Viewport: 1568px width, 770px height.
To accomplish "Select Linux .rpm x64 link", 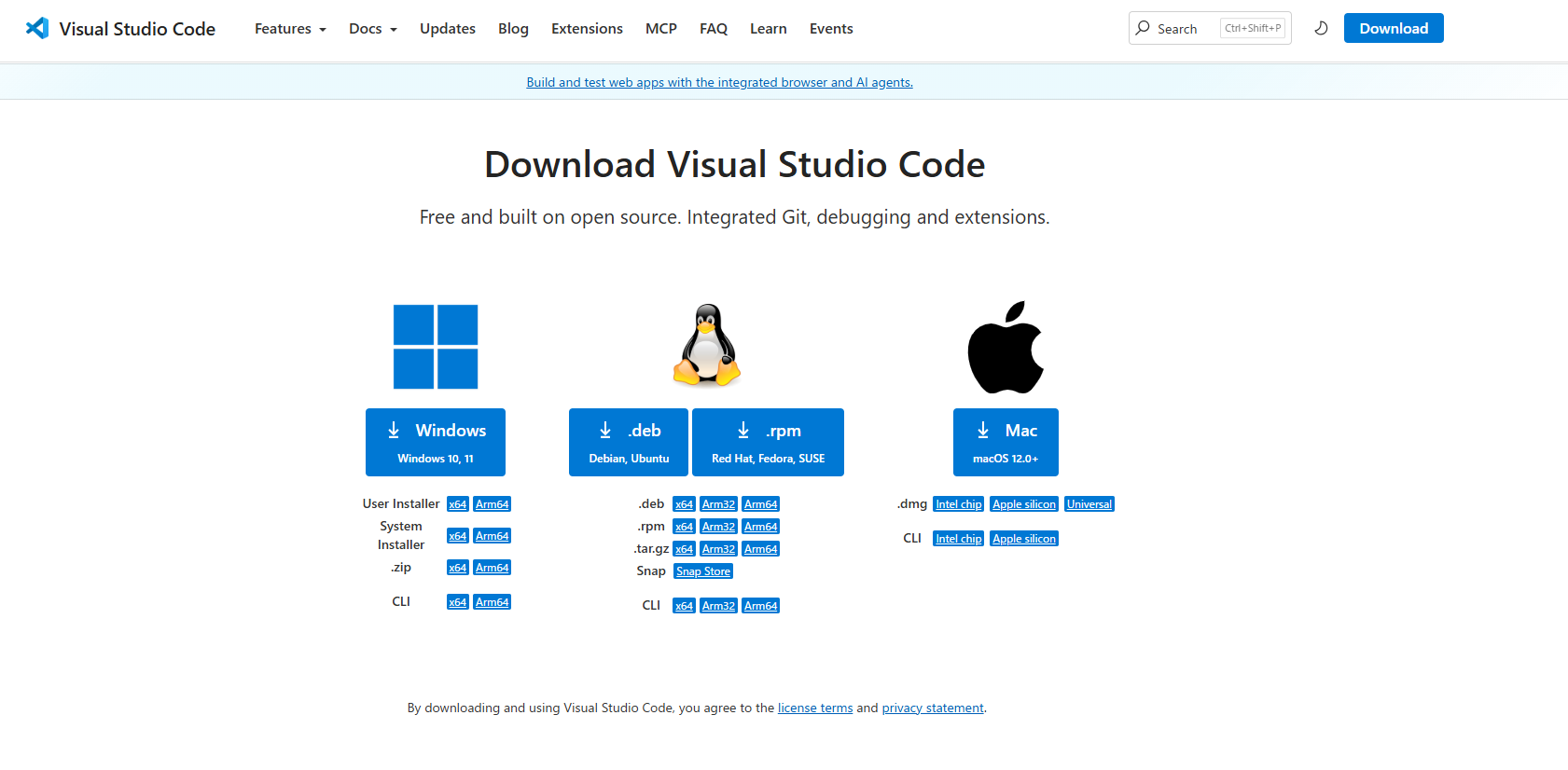I will [x=684, y=527].
